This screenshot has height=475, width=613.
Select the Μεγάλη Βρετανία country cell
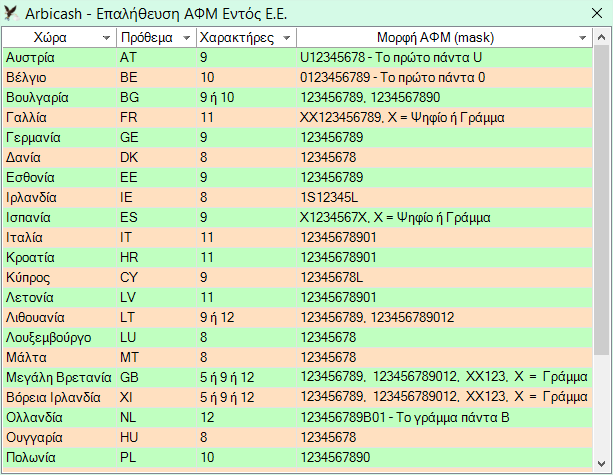click(59, 377)
